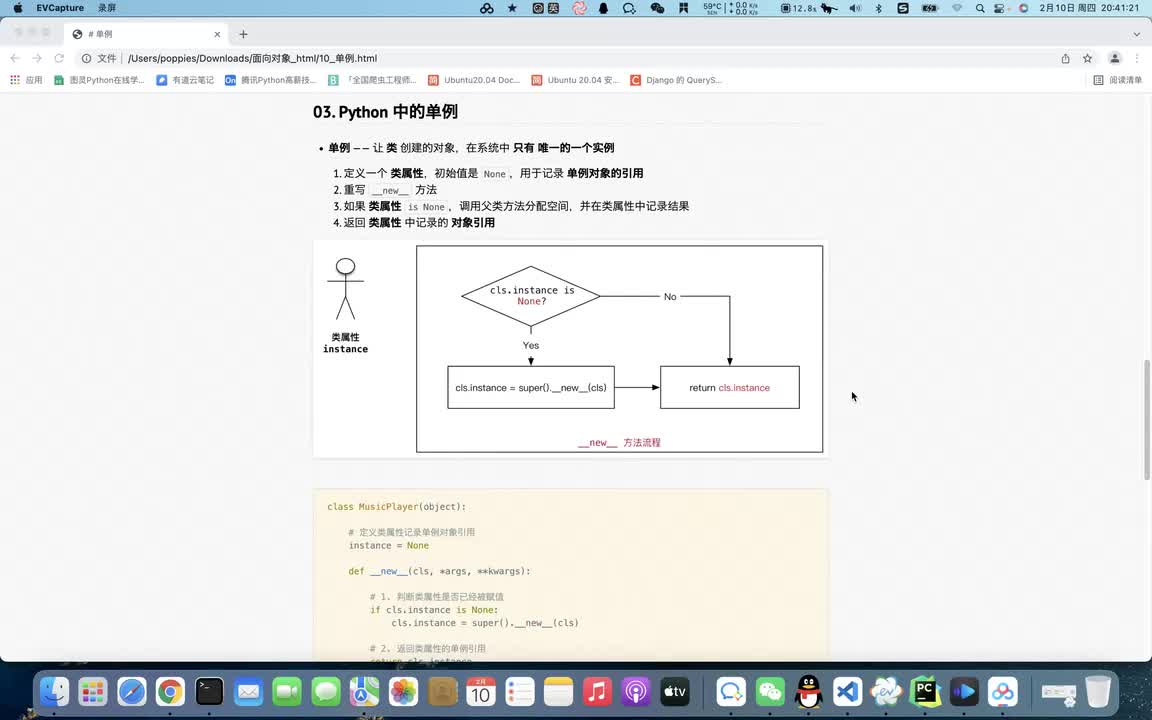This screenshot has width=1152, height=720.
Task: Open the 录屏 menu in menu bar
Action: pyautogui.click(x=107, y=8)
